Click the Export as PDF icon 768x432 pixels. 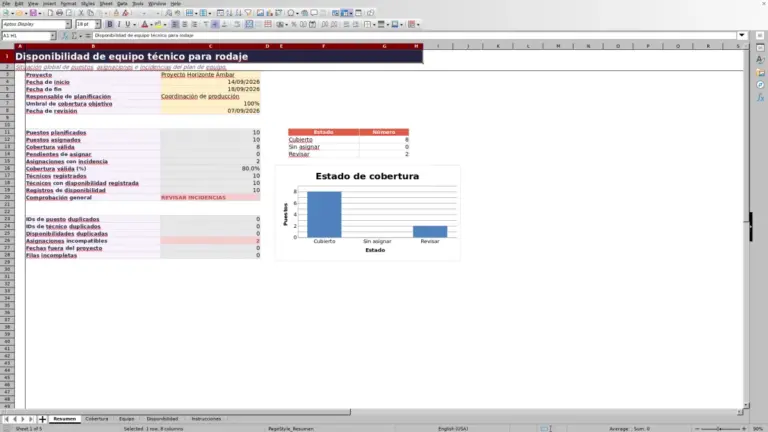(x=50, y=13)
